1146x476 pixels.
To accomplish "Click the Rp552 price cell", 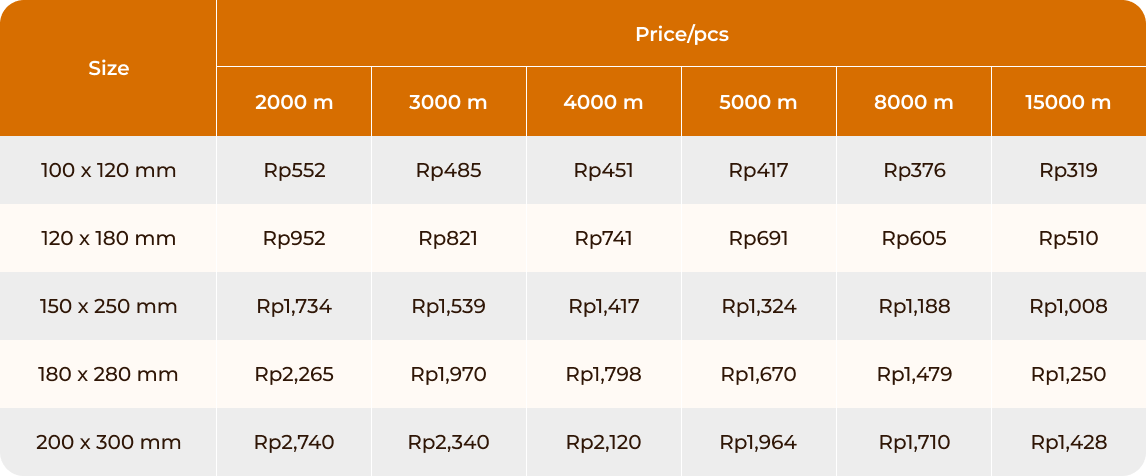I will coord(294,170).
